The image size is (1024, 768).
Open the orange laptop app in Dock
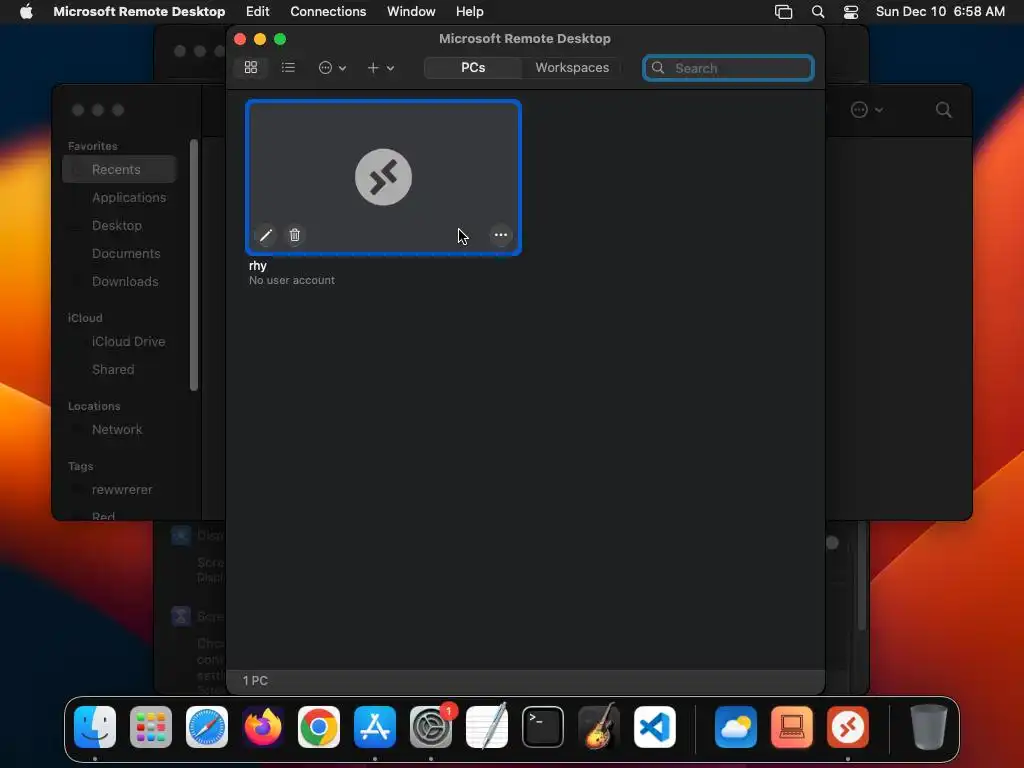pyautogui.click(x=792, y=727)
